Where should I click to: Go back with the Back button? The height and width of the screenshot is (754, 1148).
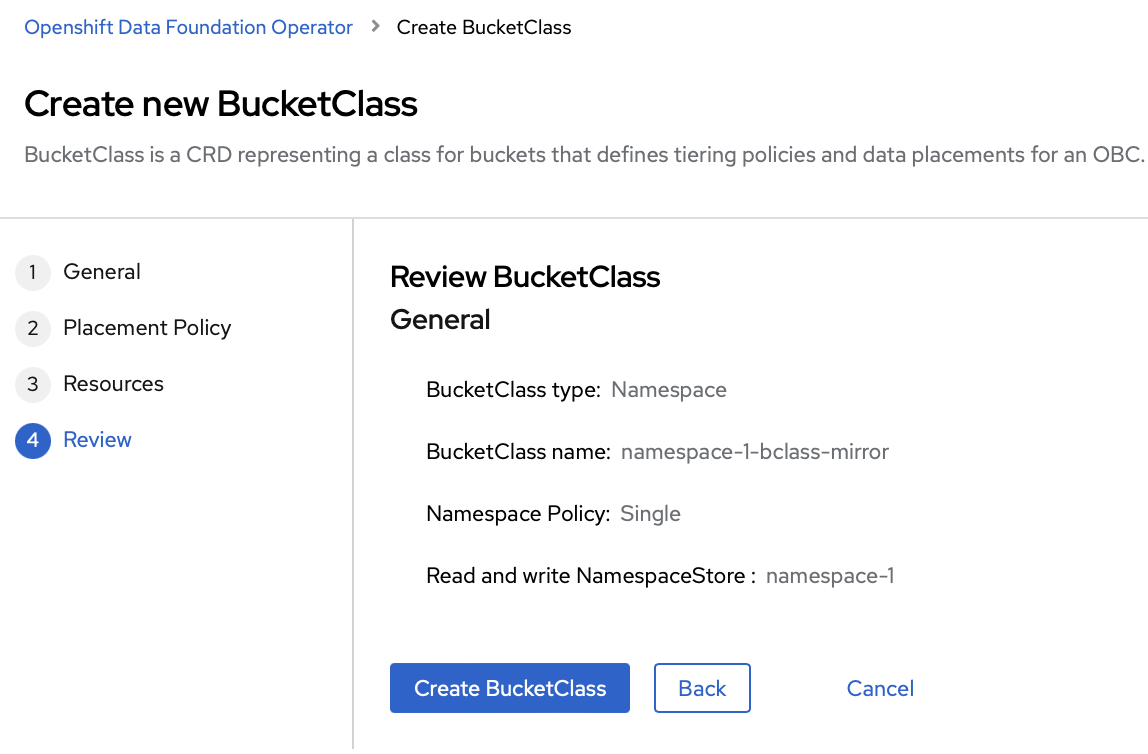tap(702, 688)
